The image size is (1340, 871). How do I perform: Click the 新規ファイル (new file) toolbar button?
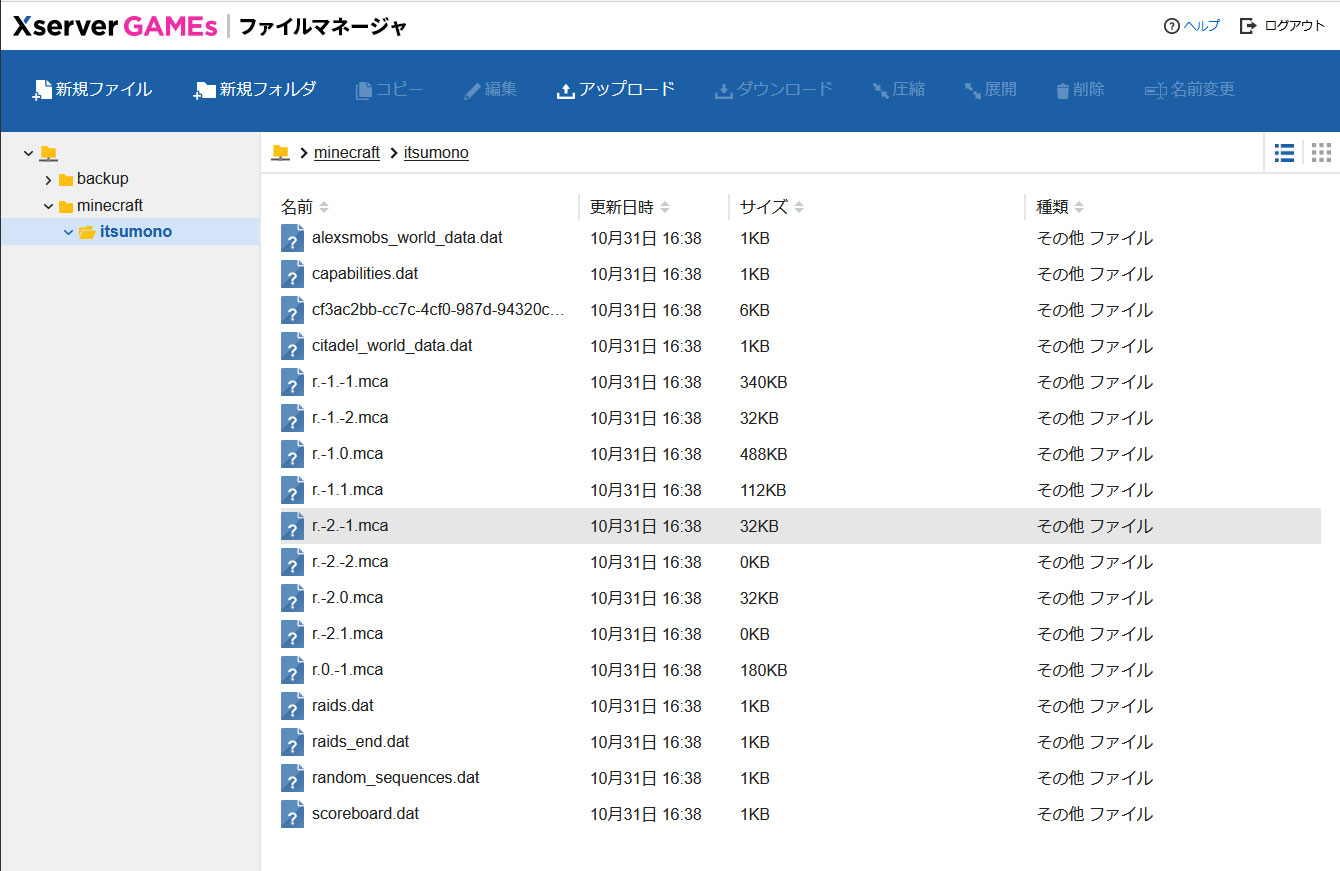92,90
